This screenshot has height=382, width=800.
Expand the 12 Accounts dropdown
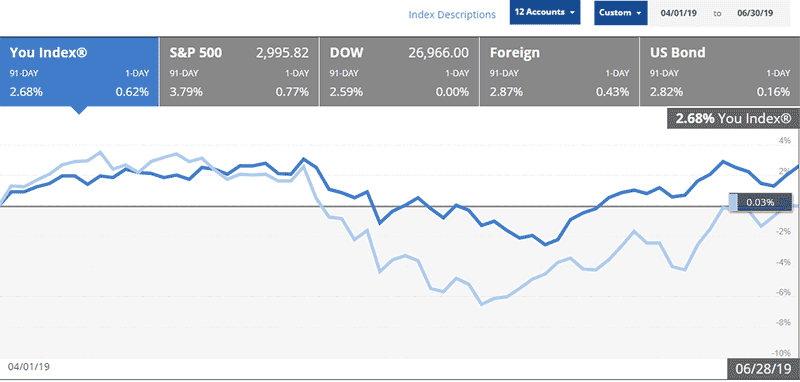point(545,12)
